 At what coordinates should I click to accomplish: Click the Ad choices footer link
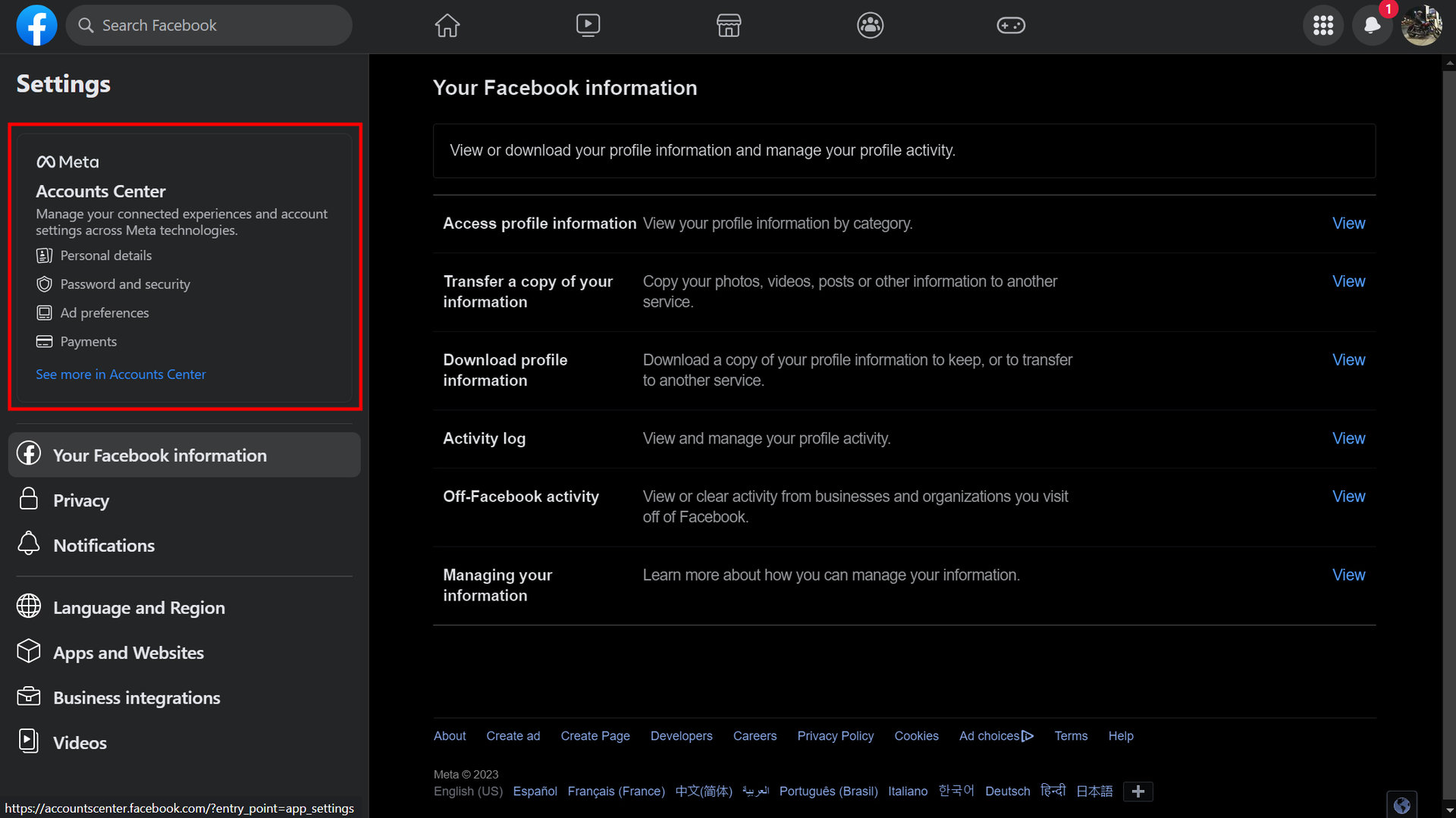996,736
